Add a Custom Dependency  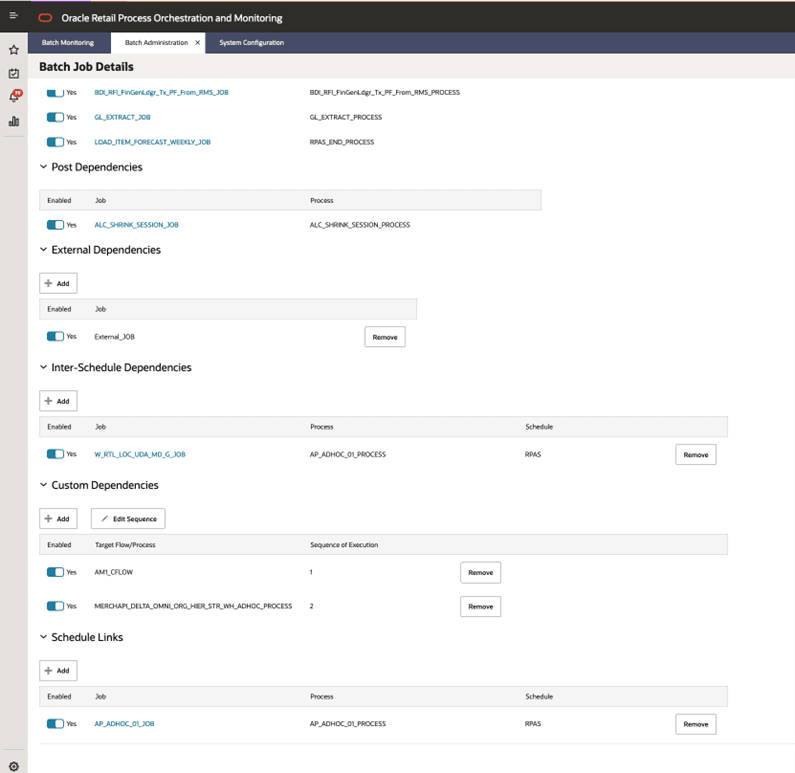[x=58, y=519]
